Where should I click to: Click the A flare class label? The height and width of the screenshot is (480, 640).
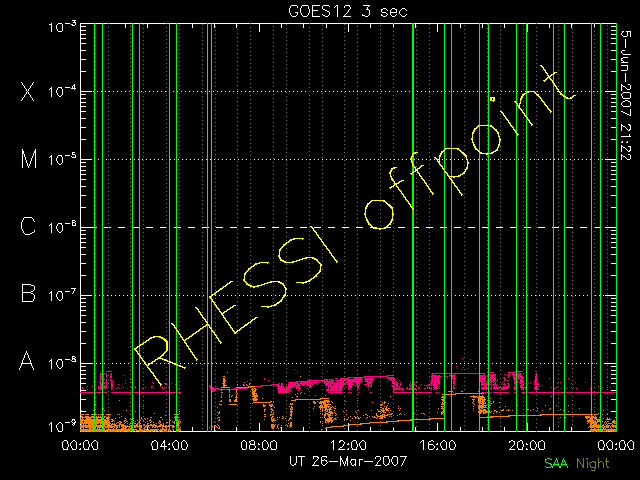click(x=27, y=361)
